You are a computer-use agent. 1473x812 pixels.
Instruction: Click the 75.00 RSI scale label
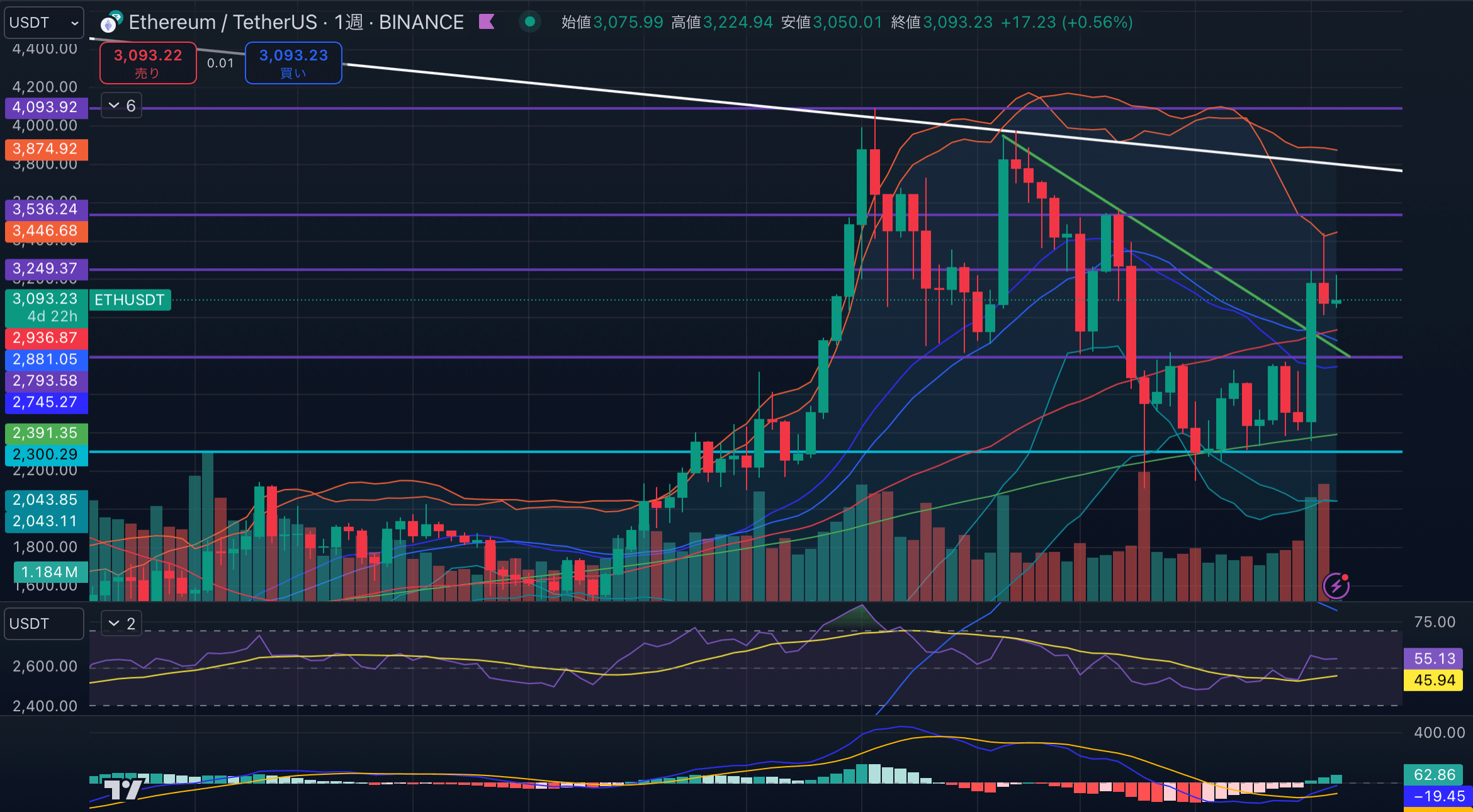(1435, 623)
